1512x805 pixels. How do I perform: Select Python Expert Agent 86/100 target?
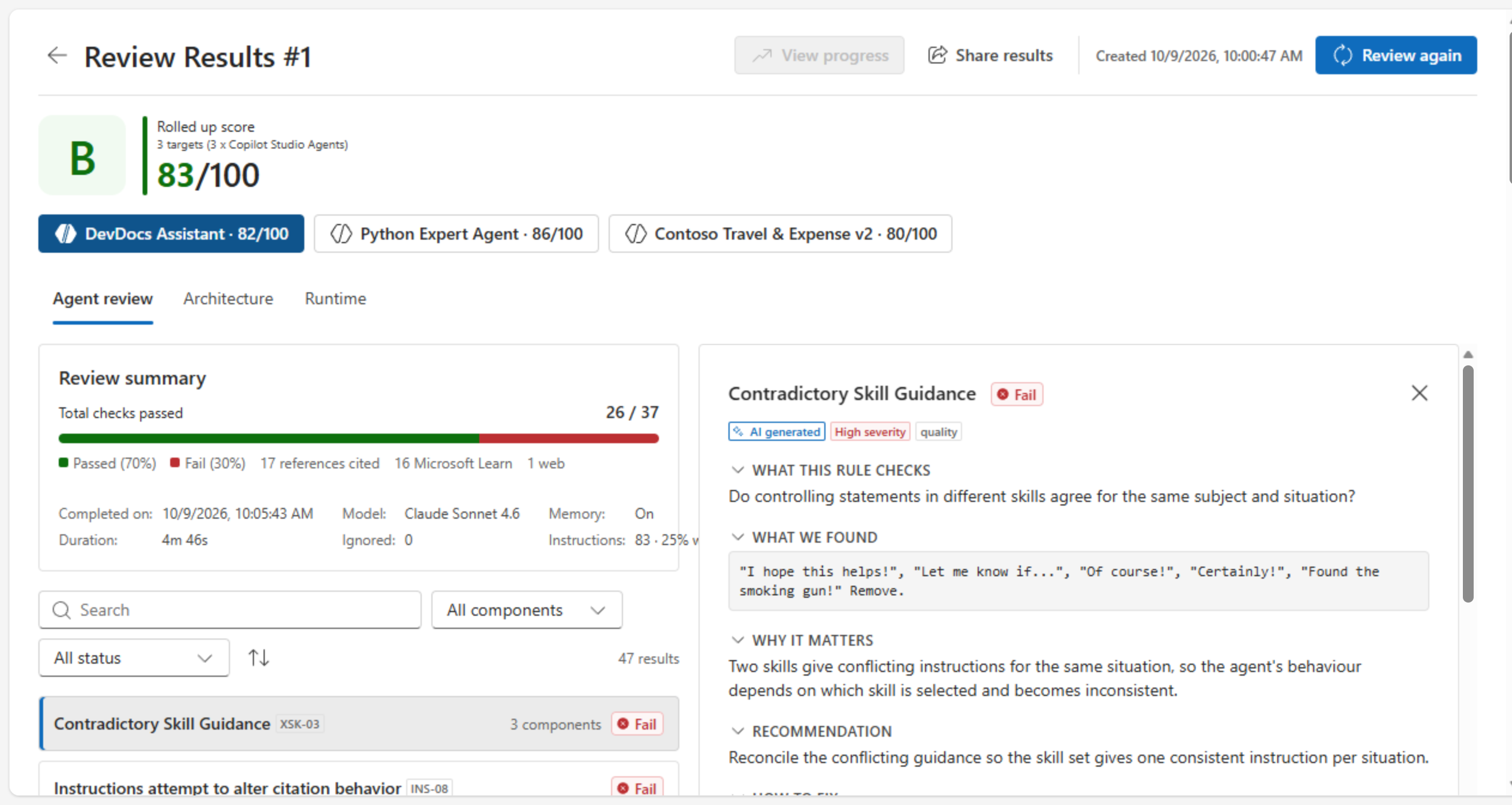point(456,234)
